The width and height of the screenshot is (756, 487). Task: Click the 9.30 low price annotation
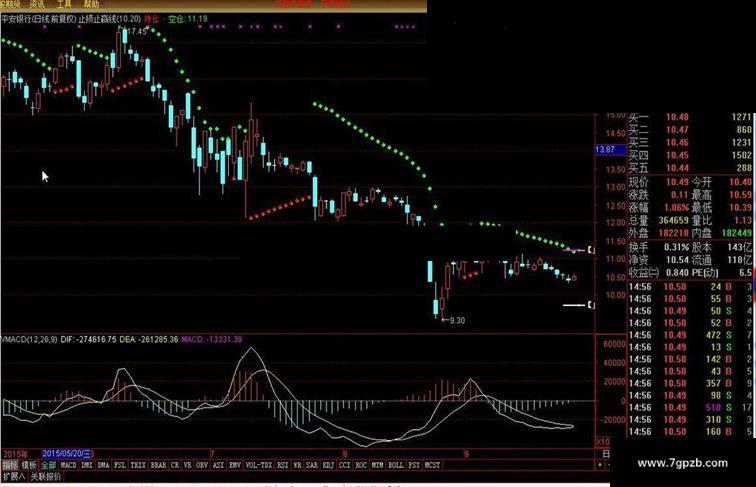click(x=457, y=320)
